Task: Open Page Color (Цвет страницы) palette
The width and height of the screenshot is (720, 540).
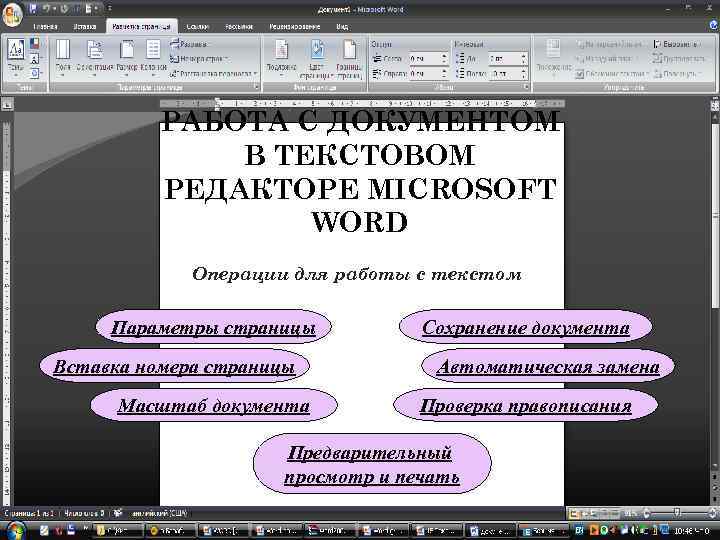Action: click(317, 57)
